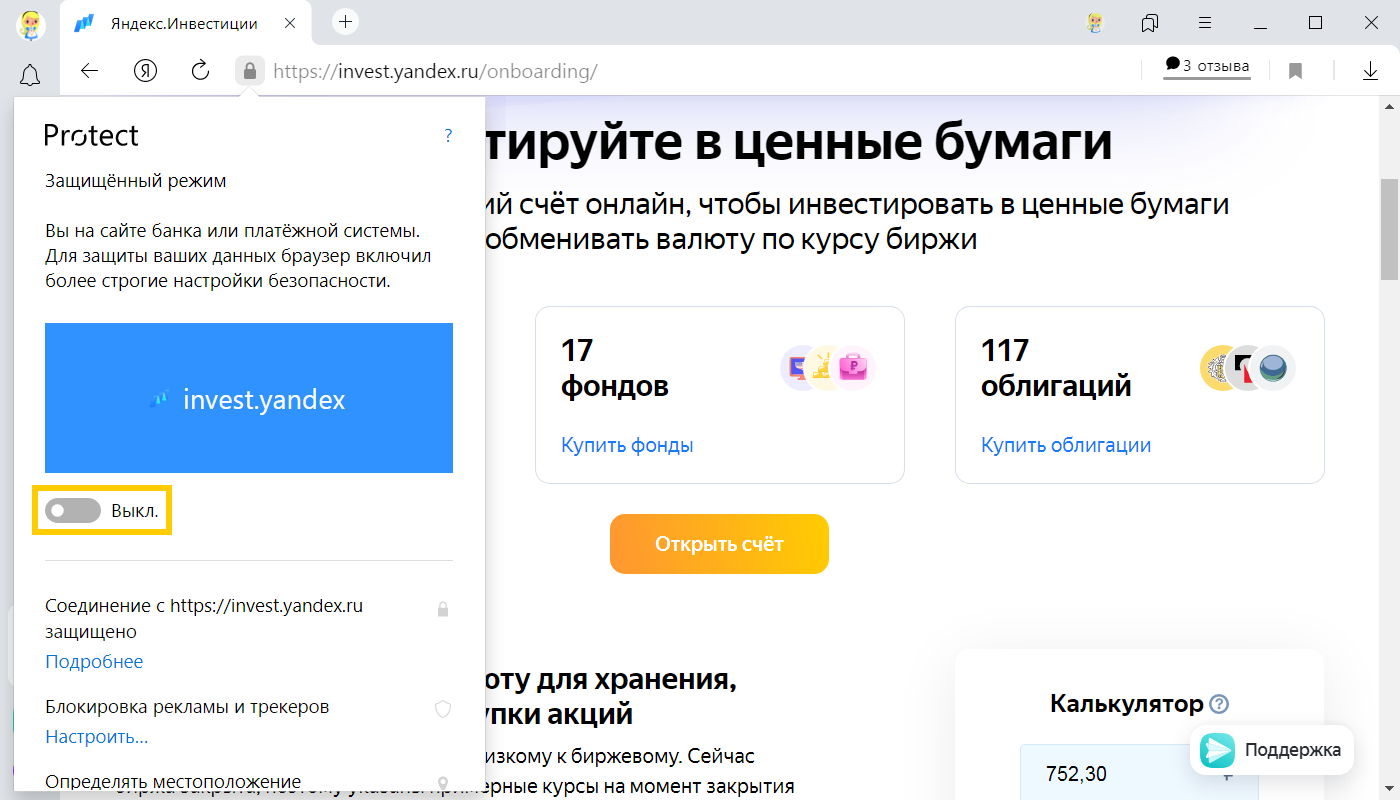Open the downloads arrow icon
1400x800 pixels.
(1370, 71)
